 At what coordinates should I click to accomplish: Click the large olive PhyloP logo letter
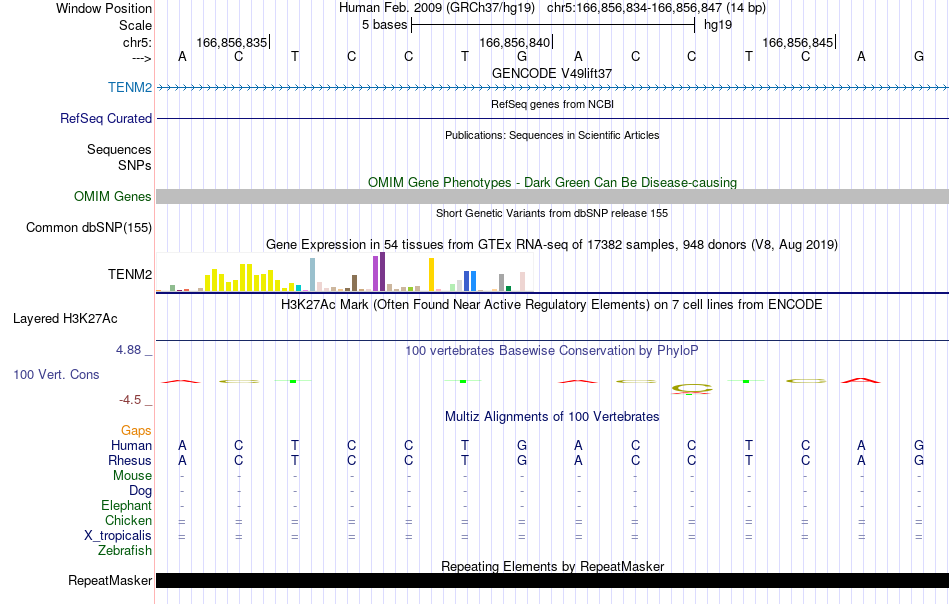pyautogui.click(x=691, y=388)
